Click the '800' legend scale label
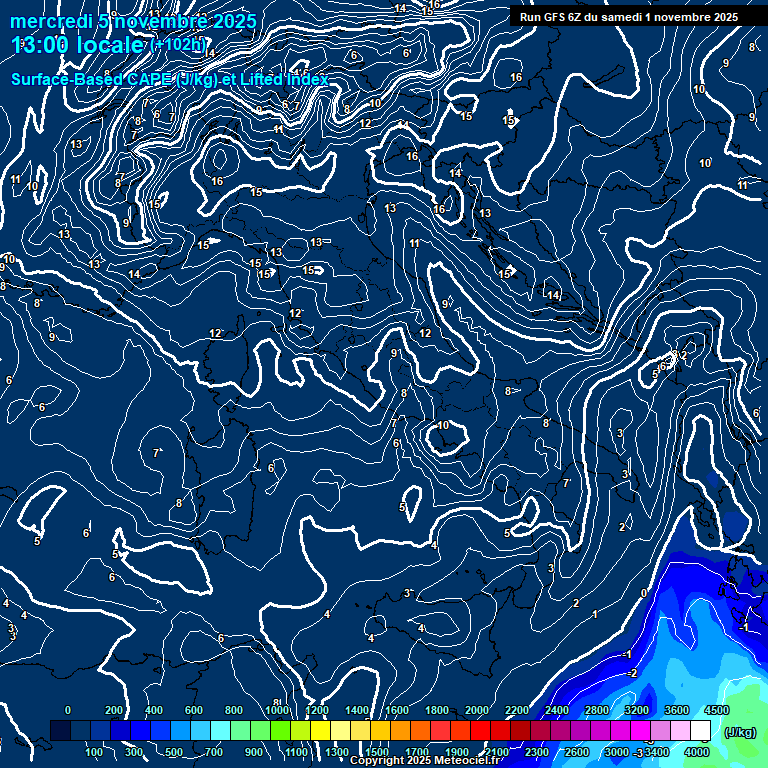This screenshot has height=768, width=768. point(234,710)
